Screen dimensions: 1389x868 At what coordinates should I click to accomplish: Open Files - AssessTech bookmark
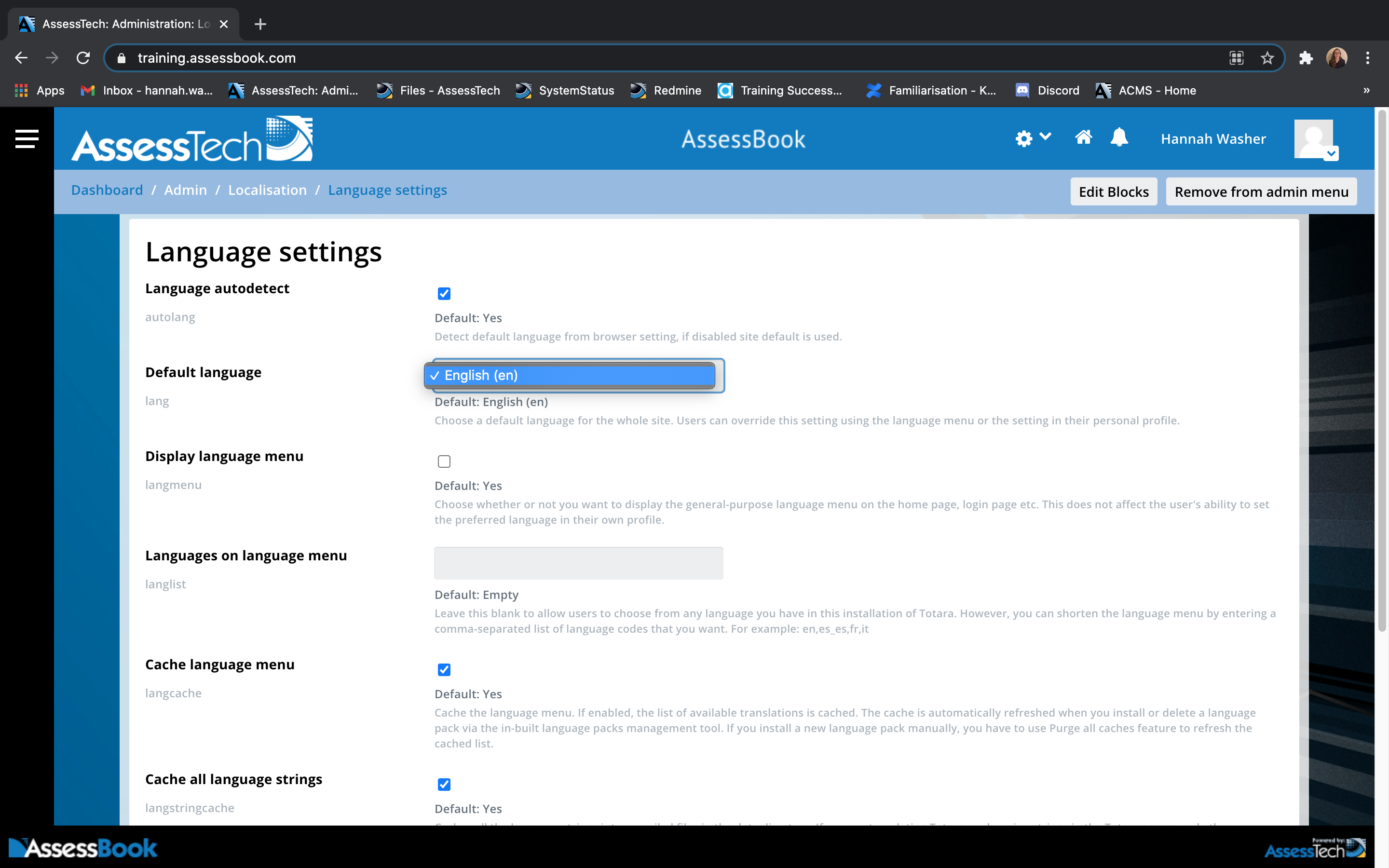[x=438, y=90]
